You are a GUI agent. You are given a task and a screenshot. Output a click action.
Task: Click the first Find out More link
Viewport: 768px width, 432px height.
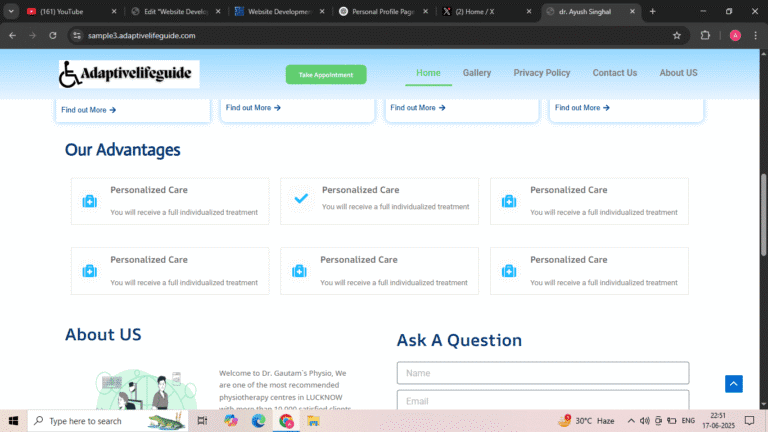point(88,110)
